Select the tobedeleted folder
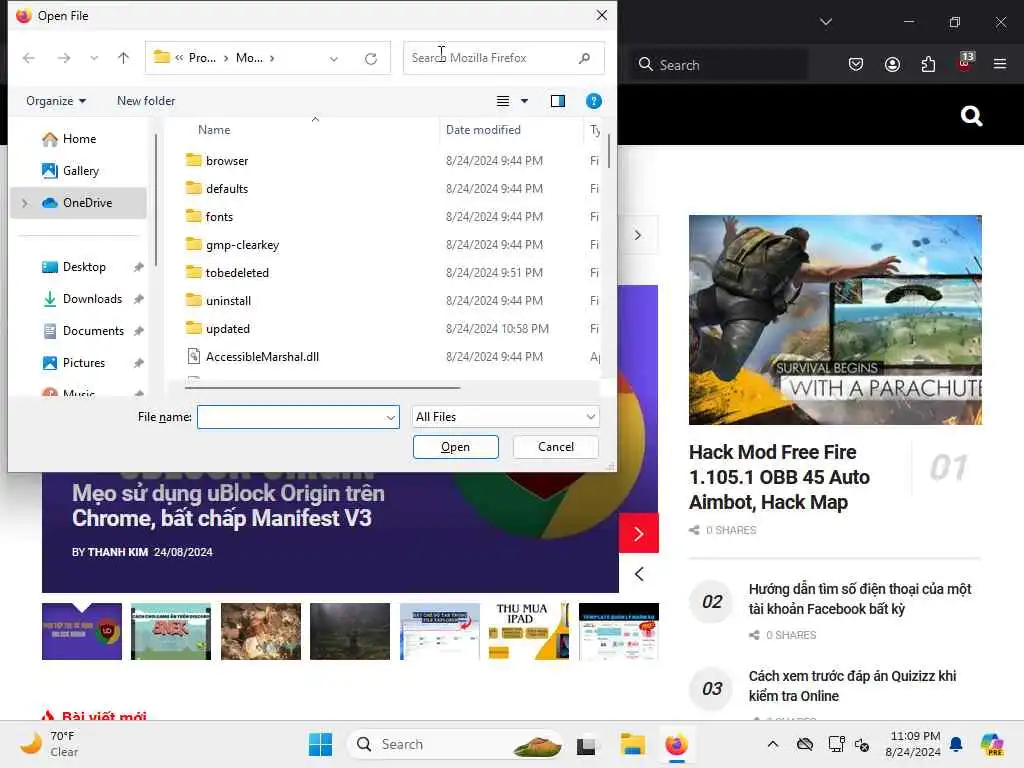 pos(237,273)
